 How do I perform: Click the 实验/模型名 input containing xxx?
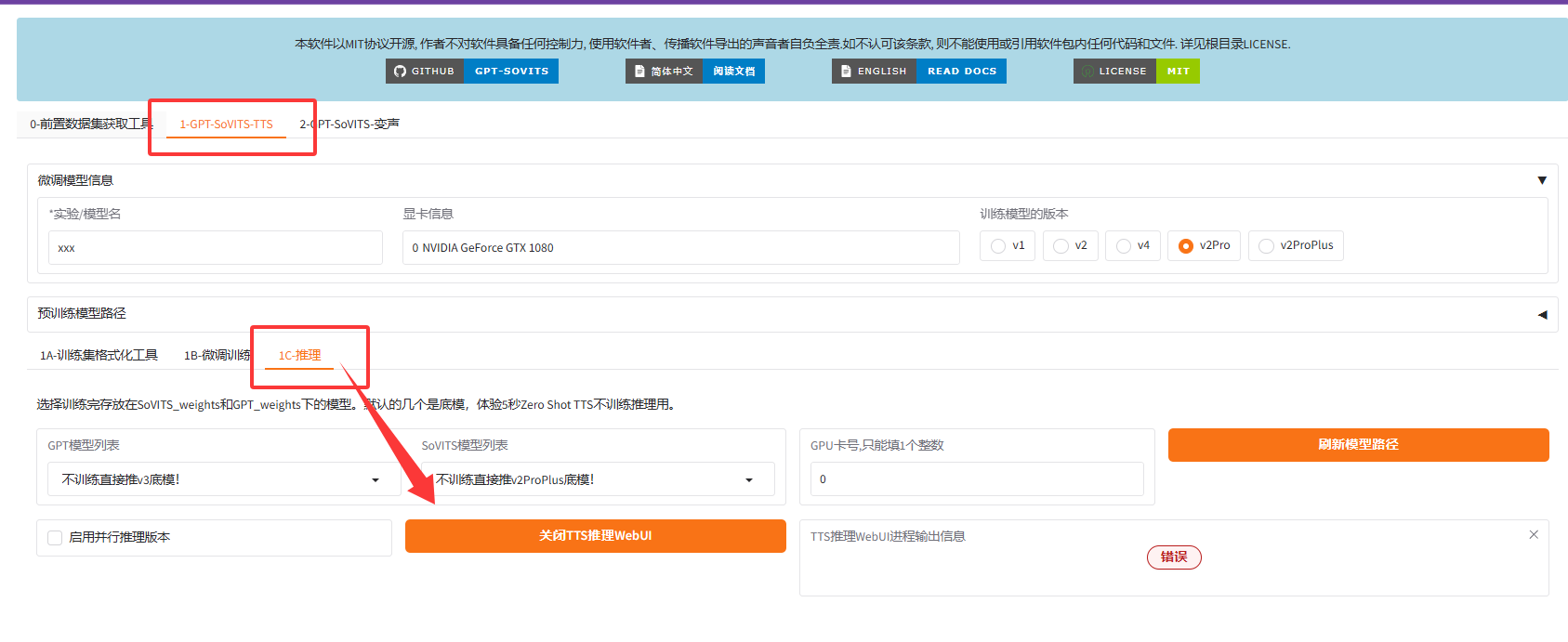pos(216,248)
